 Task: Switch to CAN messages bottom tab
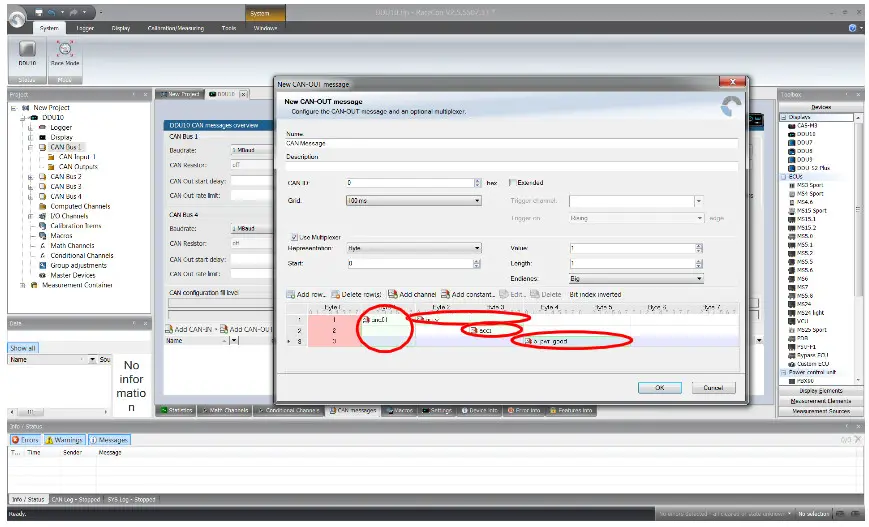pos(352,411)
